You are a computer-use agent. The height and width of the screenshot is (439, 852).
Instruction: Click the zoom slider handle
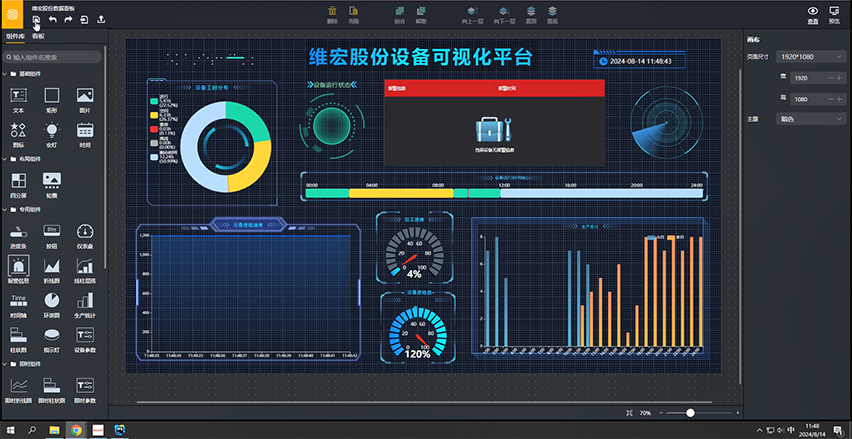pos(690,413)
